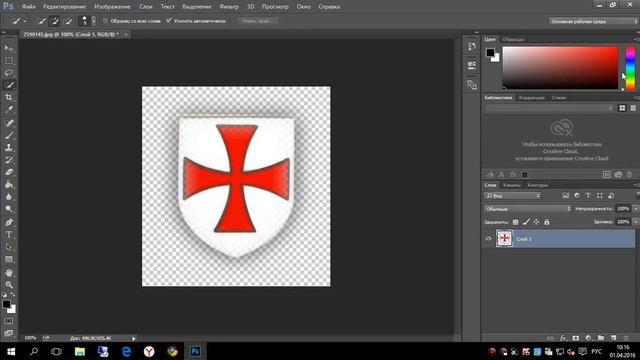Click the New selection mode icon
640x360 pixels.
pos(42,21)
